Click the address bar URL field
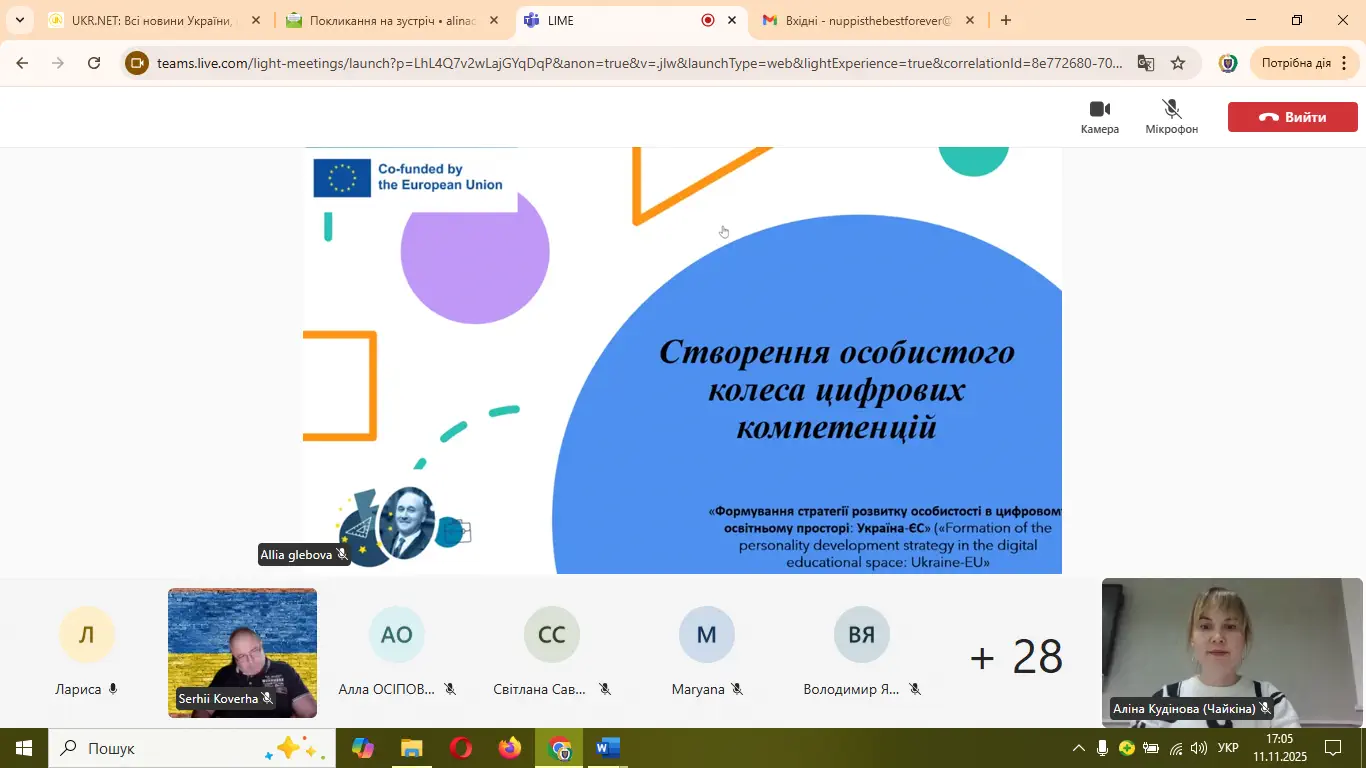This screenshot has width=1366, height=768. click(640, 63)
